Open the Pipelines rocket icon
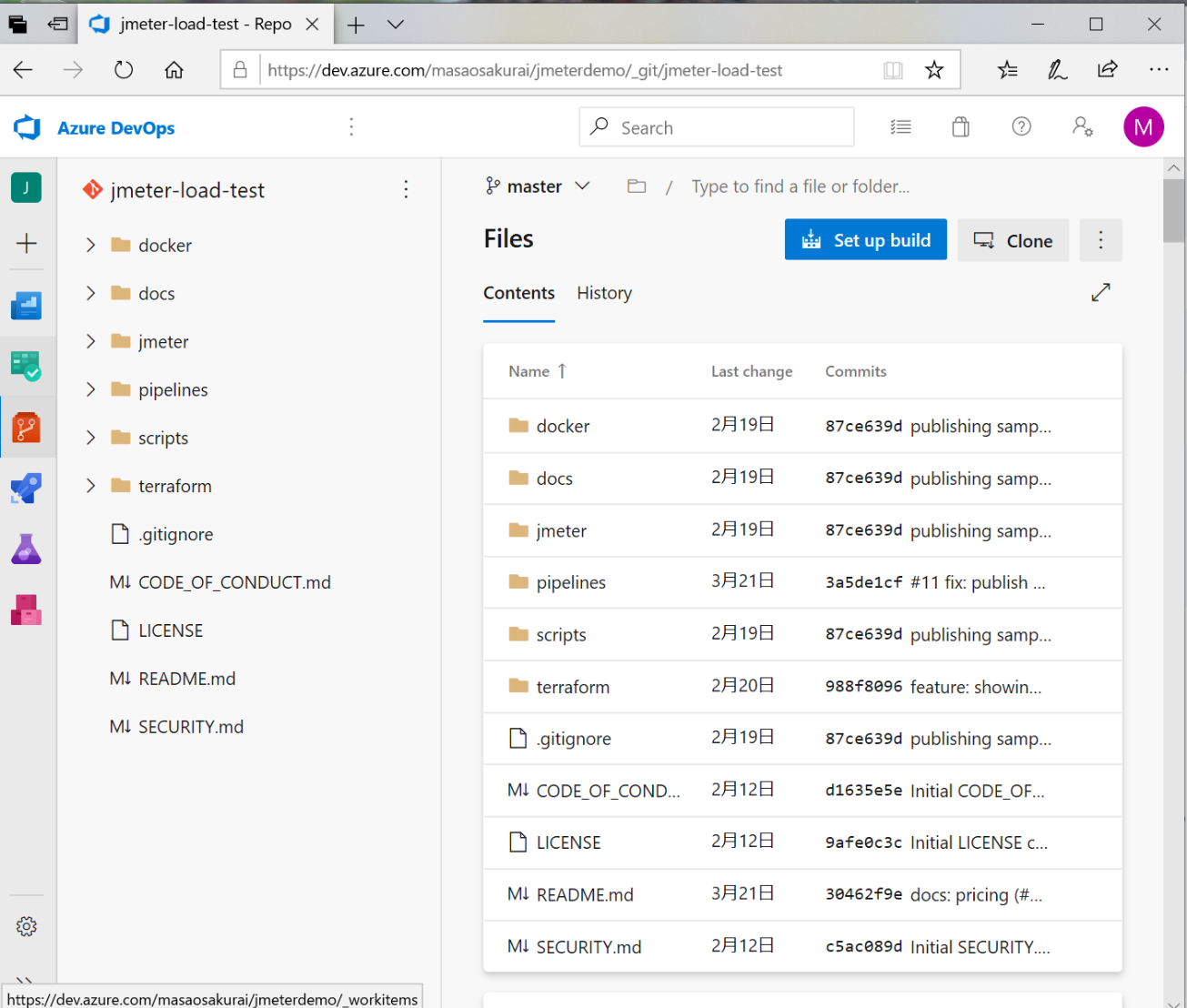This screenshot has width=1187, height=1008. (26, 489)
